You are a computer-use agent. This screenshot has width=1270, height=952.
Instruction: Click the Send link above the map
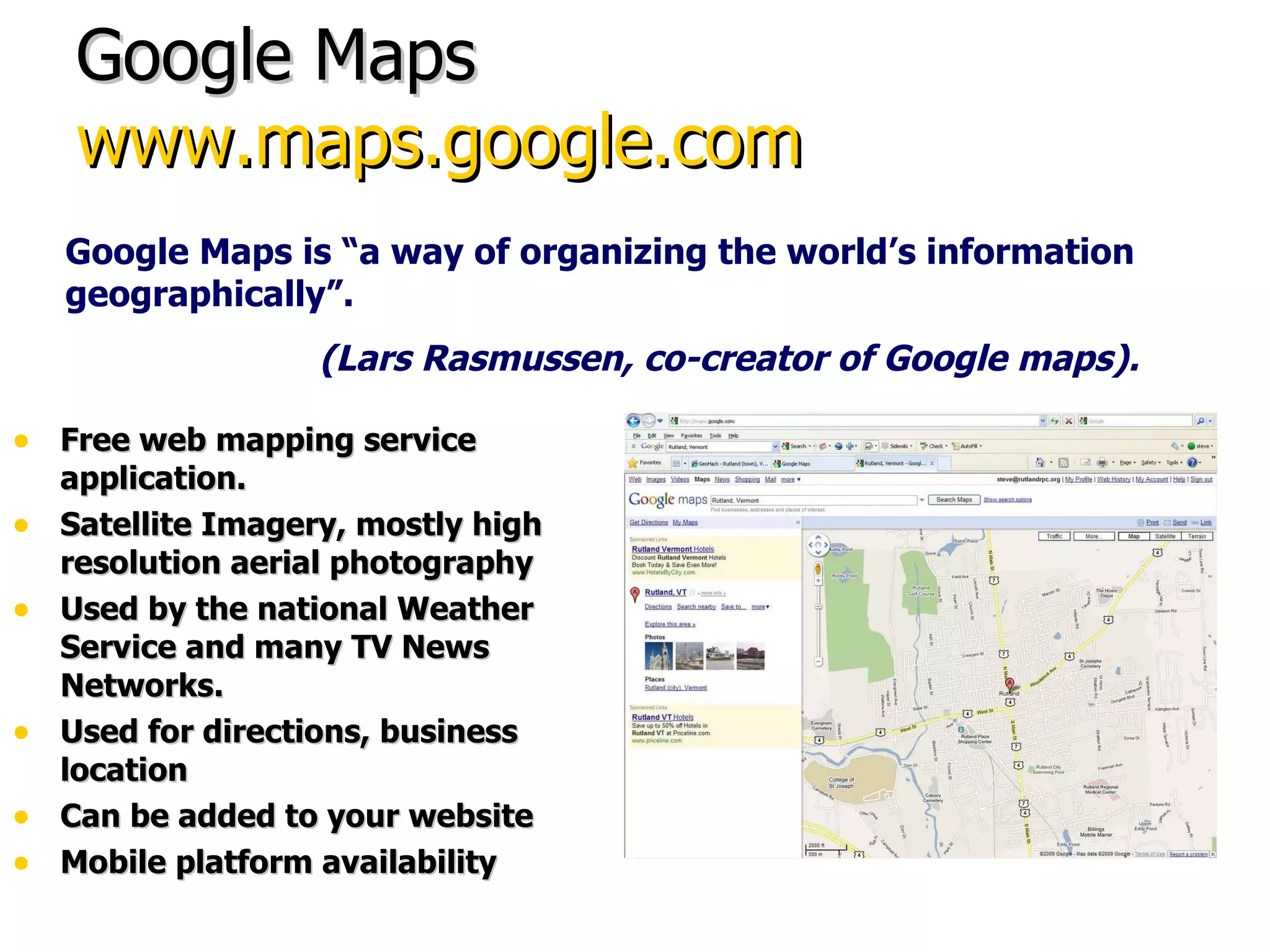point(1179,522)
